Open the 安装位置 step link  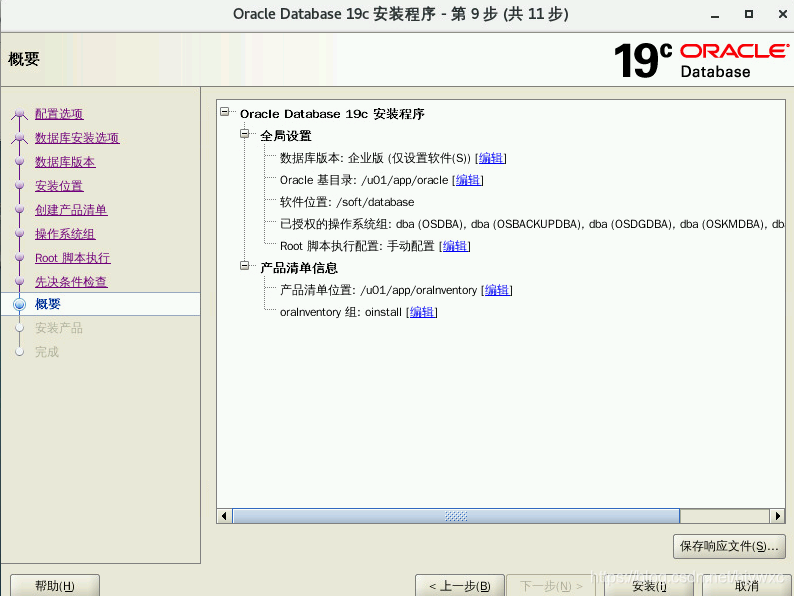(x=59, y=186)
